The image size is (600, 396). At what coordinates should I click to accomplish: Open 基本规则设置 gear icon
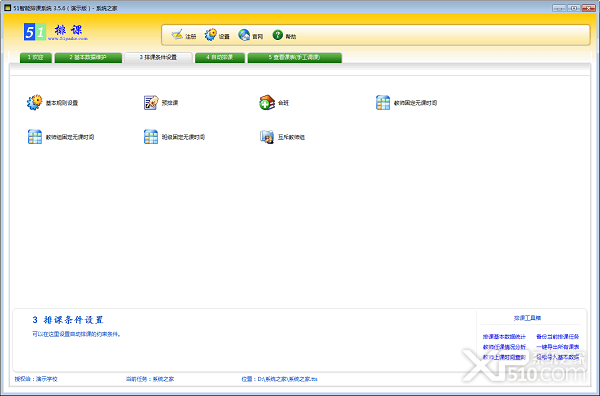pyautogui.click(x=34, y=103)
